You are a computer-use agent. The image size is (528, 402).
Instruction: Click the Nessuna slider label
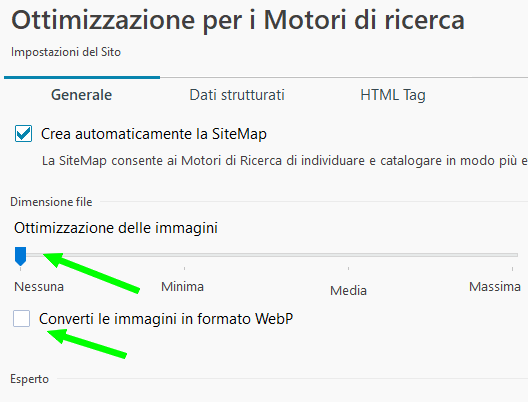pyautogui.click(x=39, y=287)
